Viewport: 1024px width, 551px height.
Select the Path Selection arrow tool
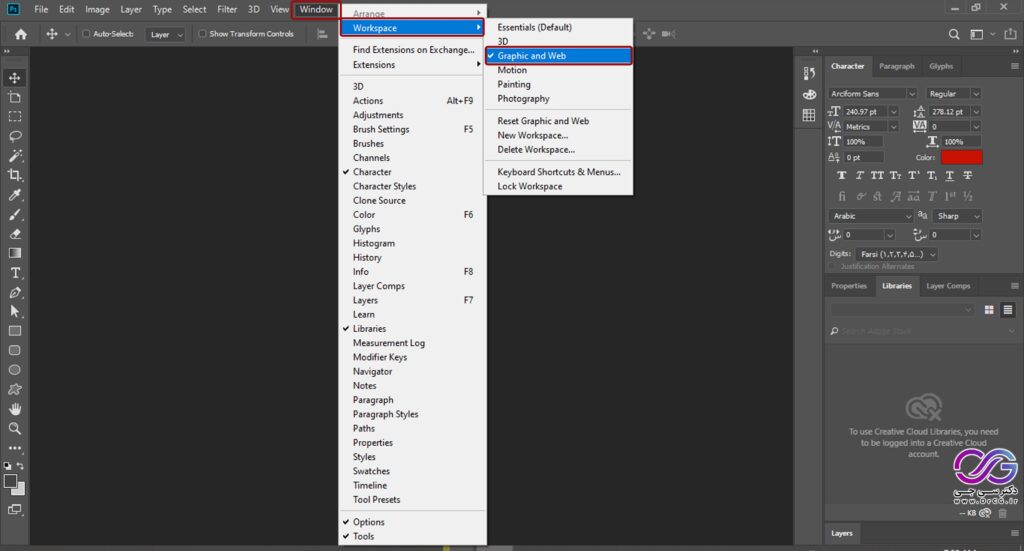click(x=14, y=311)
